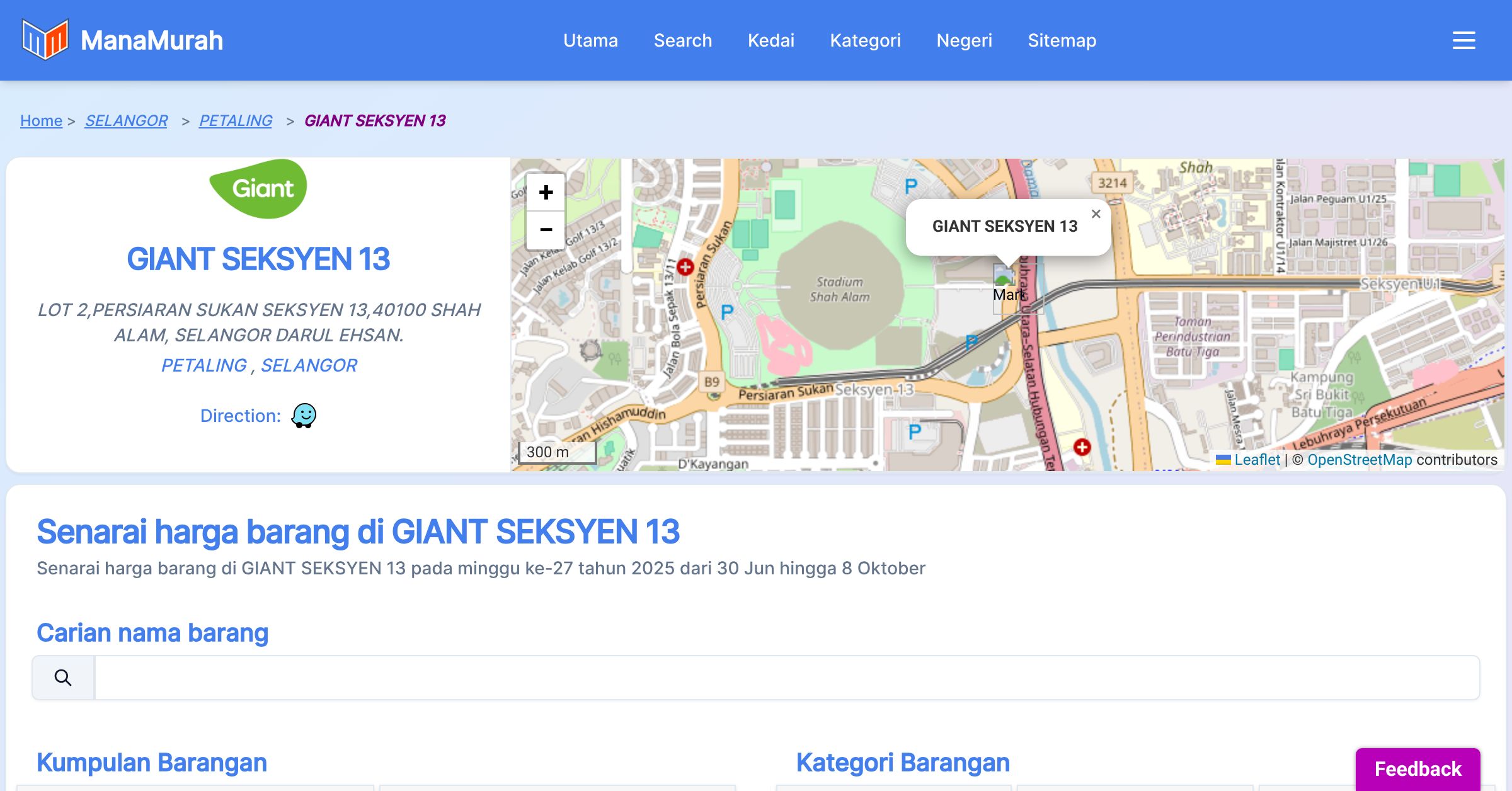Click the Home breadcrumb link
Image resolution: width=1512 pixels, height=791 pixels.
[41, 120]
